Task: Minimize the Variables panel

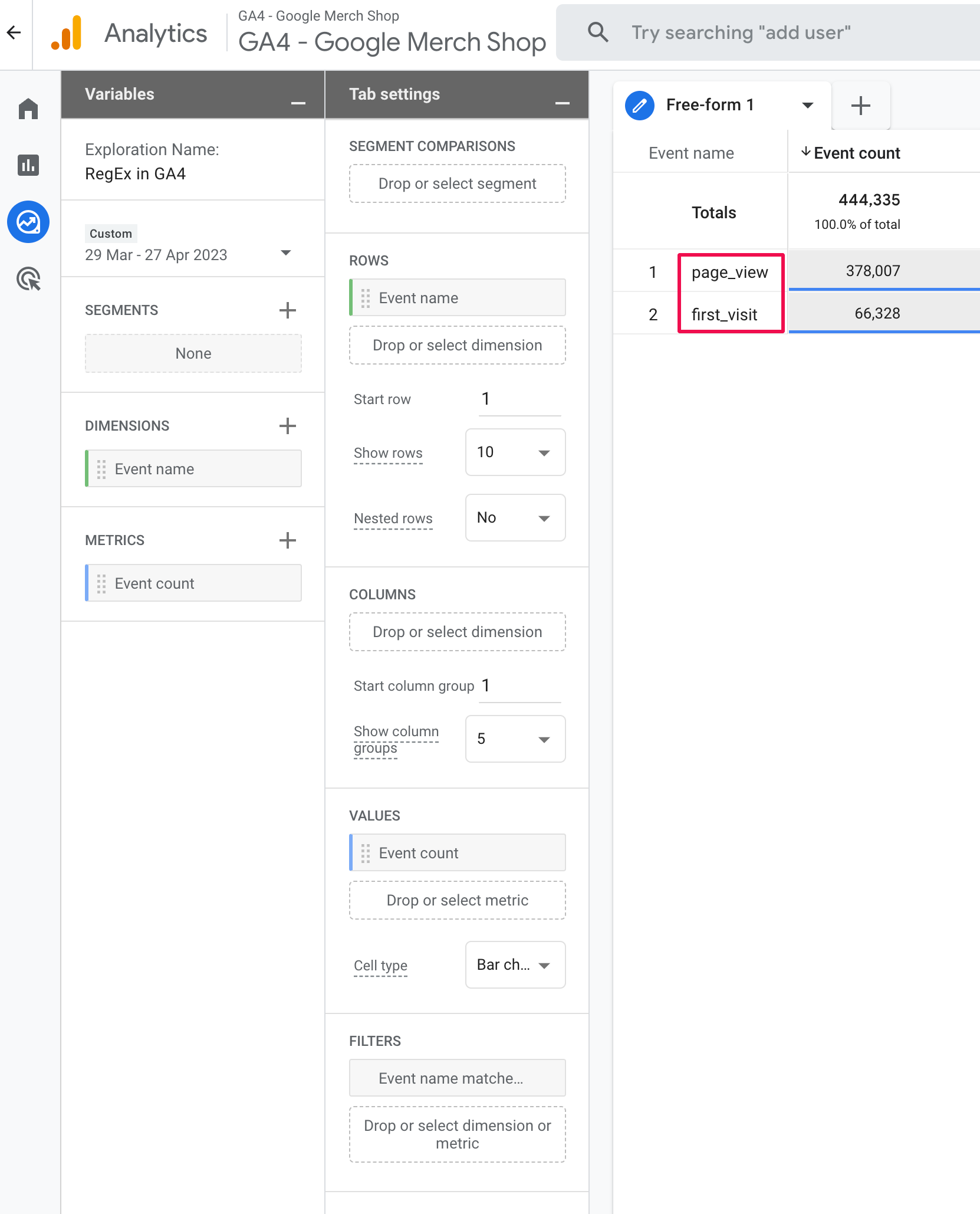Action: (x=298, y=103)
